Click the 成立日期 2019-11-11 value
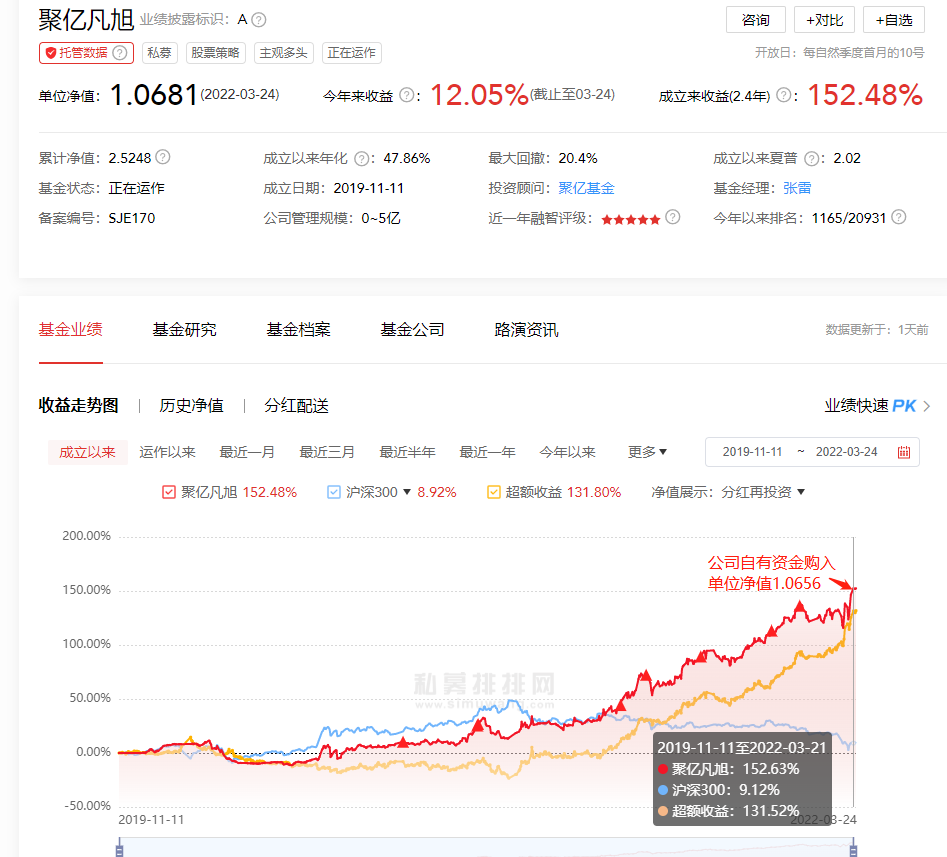Image resolution: width=947 pixels, height=857 pixels. tap(368, 188)
